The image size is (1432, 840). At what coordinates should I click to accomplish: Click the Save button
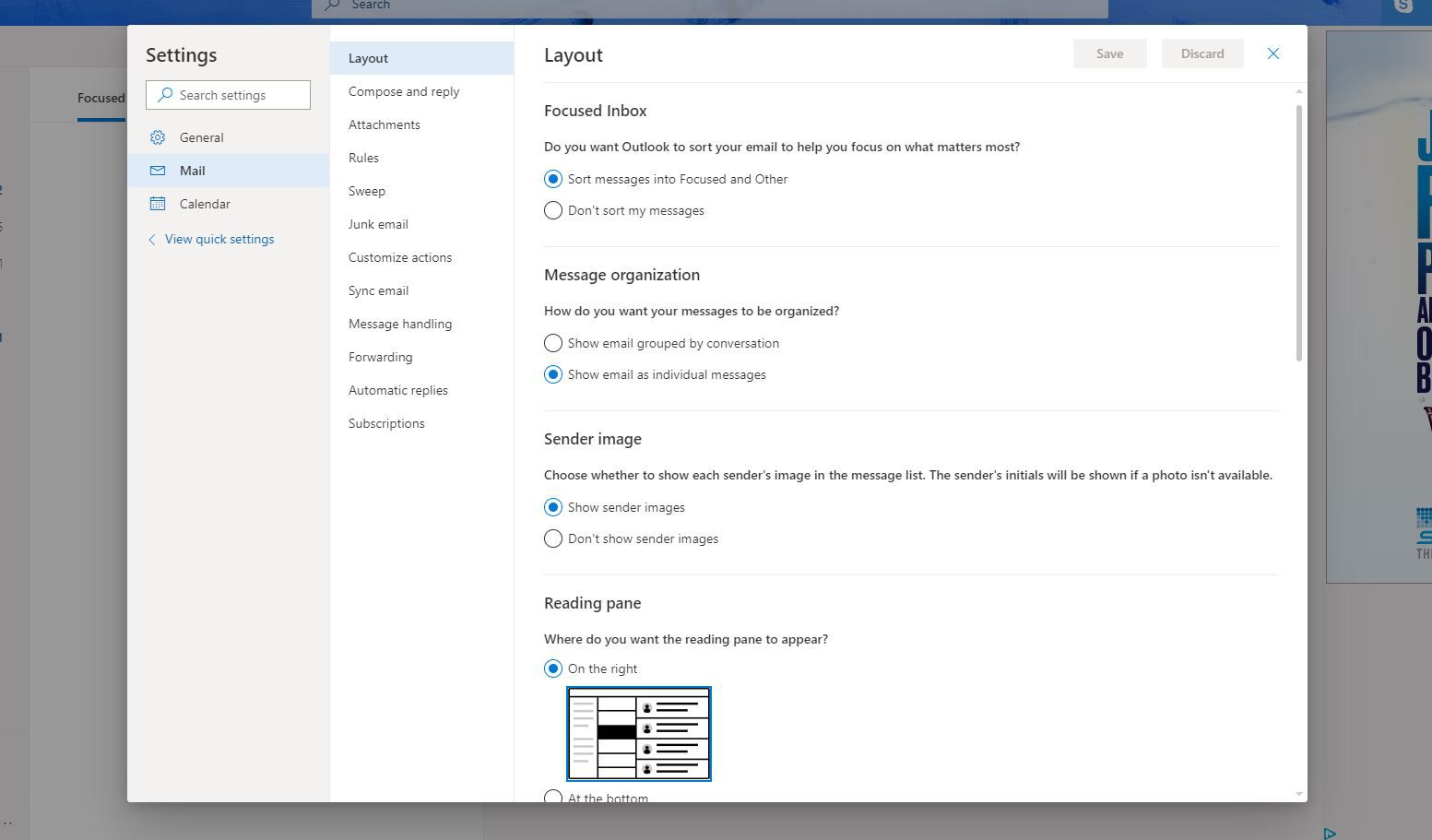click(x=1109, y=53)
